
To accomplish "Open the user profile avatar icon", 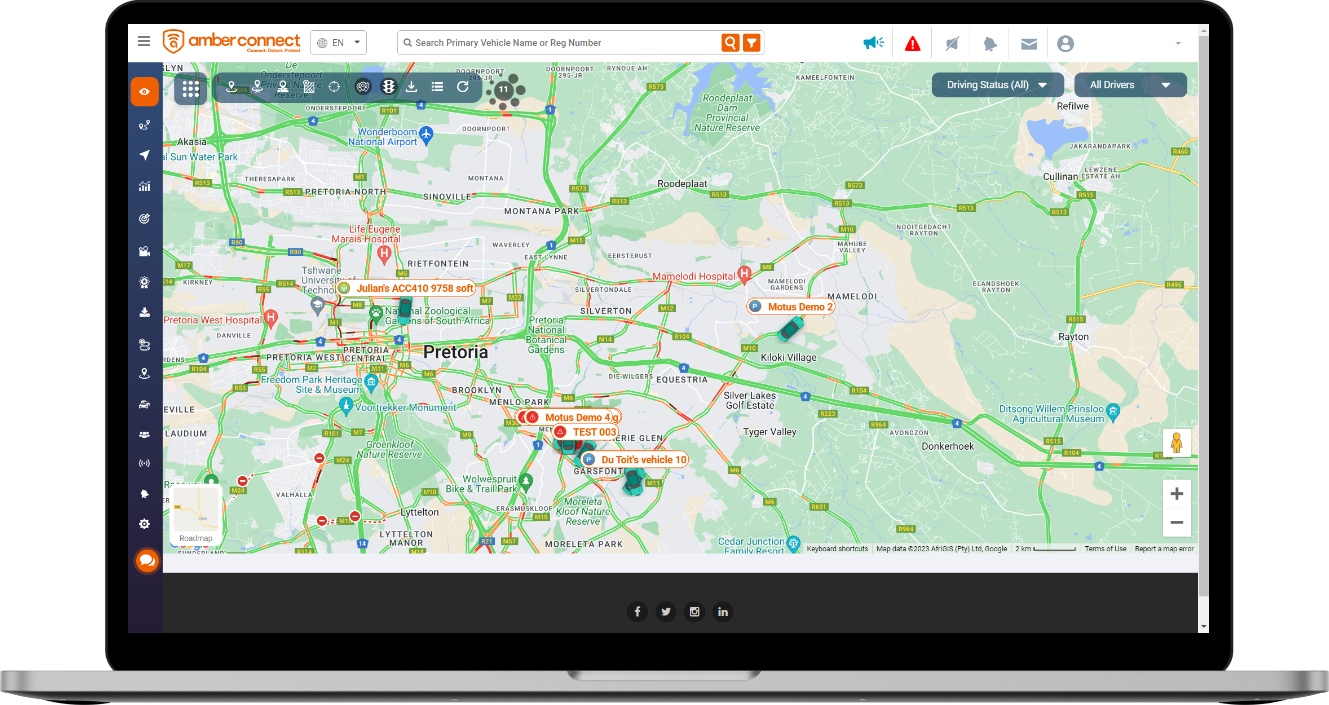I will (1065, 43).
